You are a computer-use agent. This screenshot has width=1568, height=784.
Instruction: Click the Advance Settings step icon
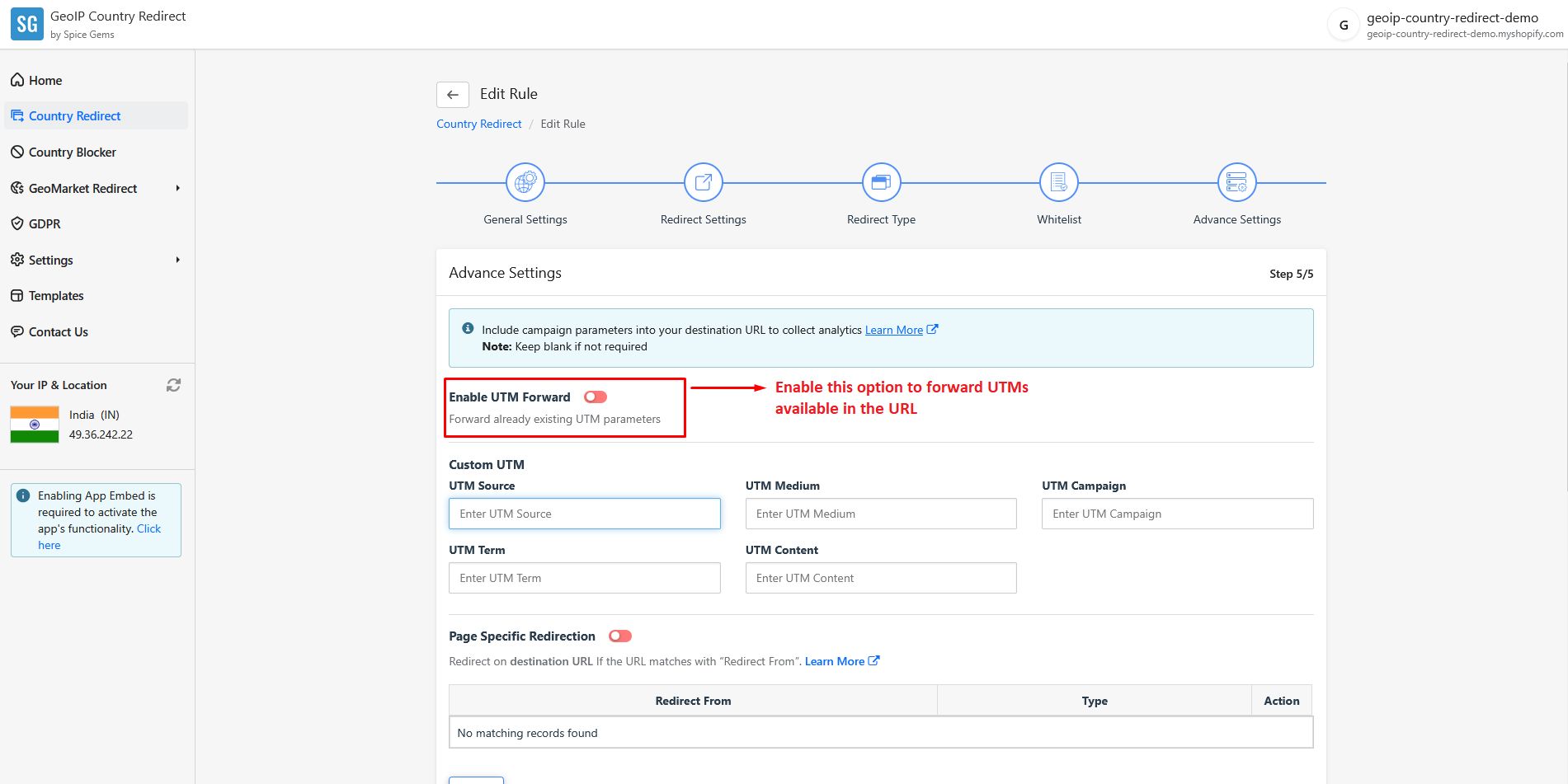pos(1236,182)
